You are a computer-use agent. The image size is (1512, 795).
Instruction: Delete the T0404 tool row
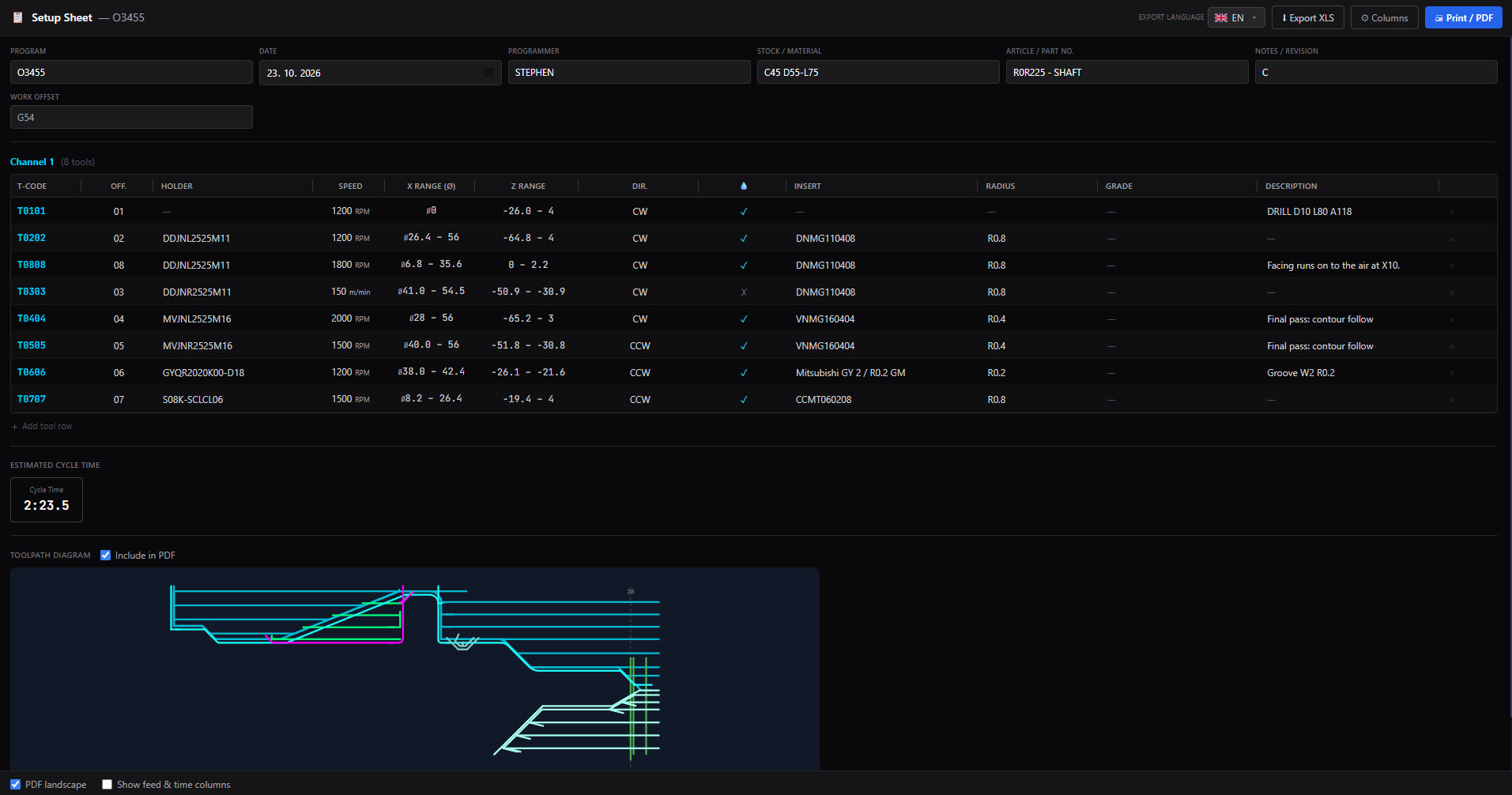pos(1452,319)
